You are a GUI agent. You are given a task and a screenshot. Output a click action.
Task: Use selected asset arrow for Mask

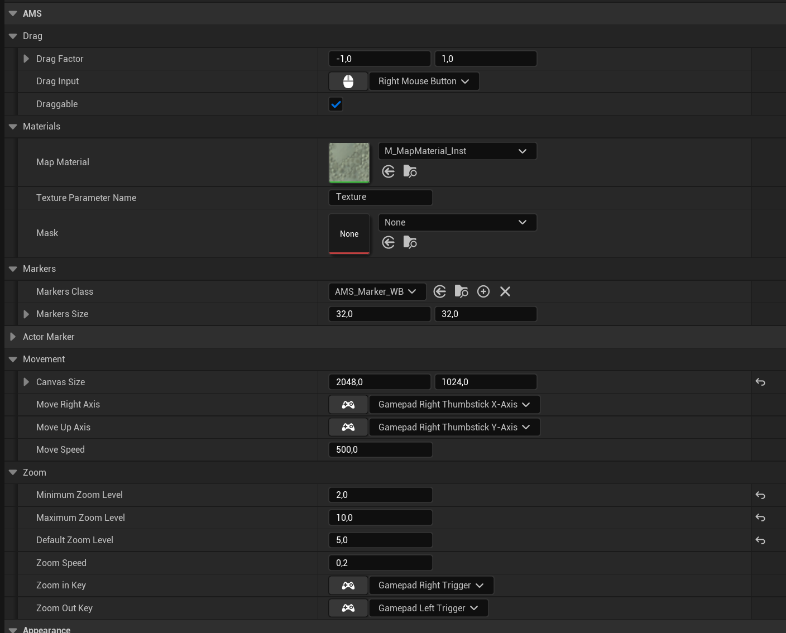pos(388,243)
